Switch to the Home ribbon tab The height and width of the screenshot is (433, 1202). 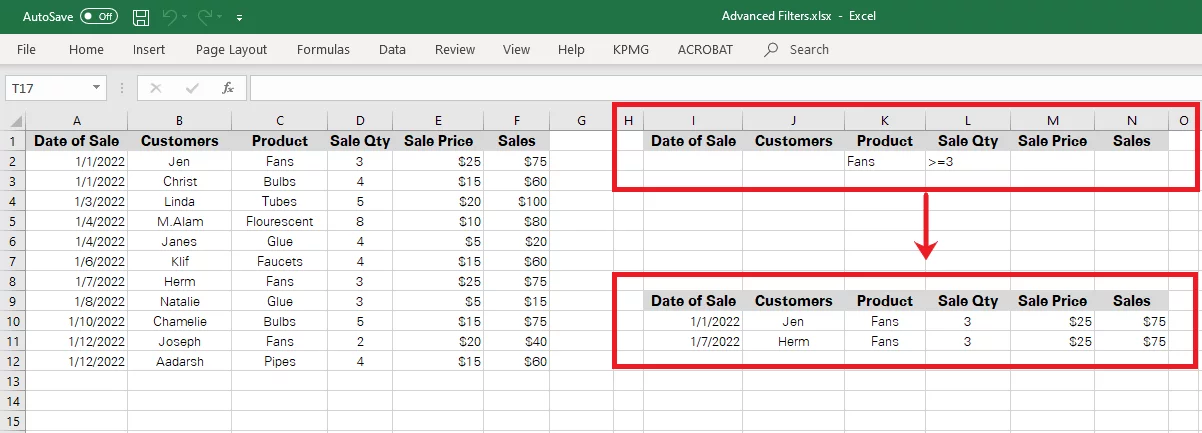[x=86, y=49]
